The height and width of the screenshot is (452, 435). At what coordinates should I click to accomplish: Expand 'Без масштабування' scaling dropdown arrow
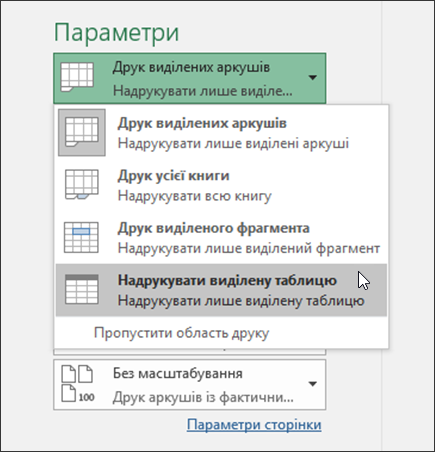click(x=312, y=384)
